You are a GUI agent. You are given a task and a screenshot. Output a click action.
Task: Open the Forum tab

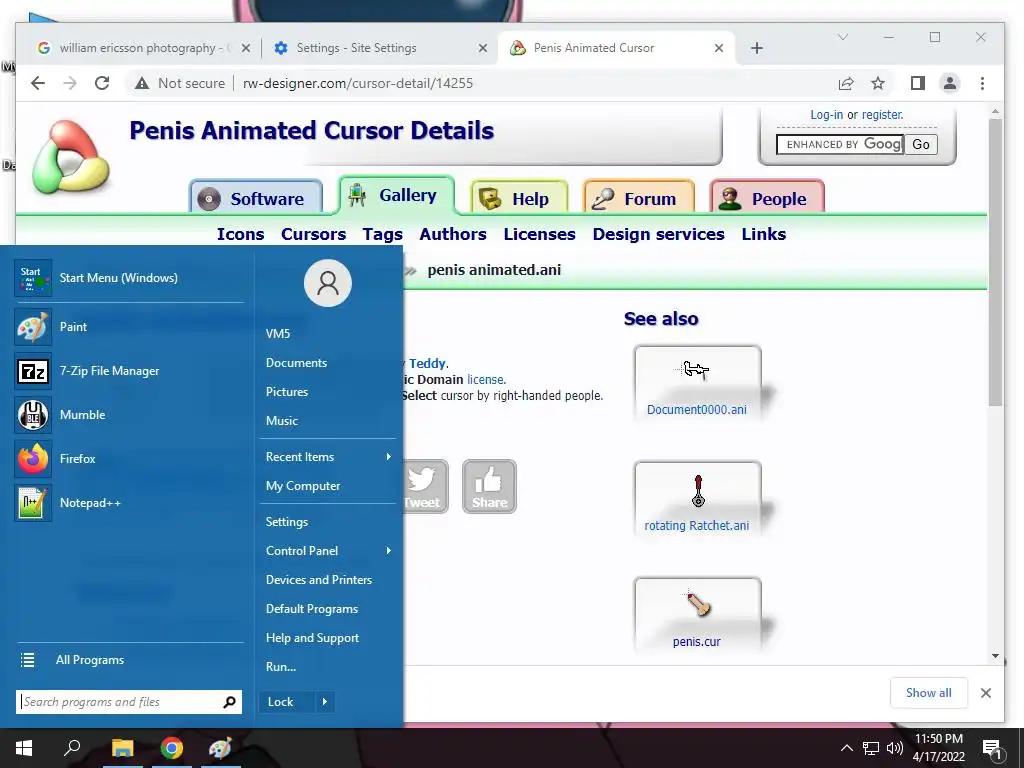[639, 198]
